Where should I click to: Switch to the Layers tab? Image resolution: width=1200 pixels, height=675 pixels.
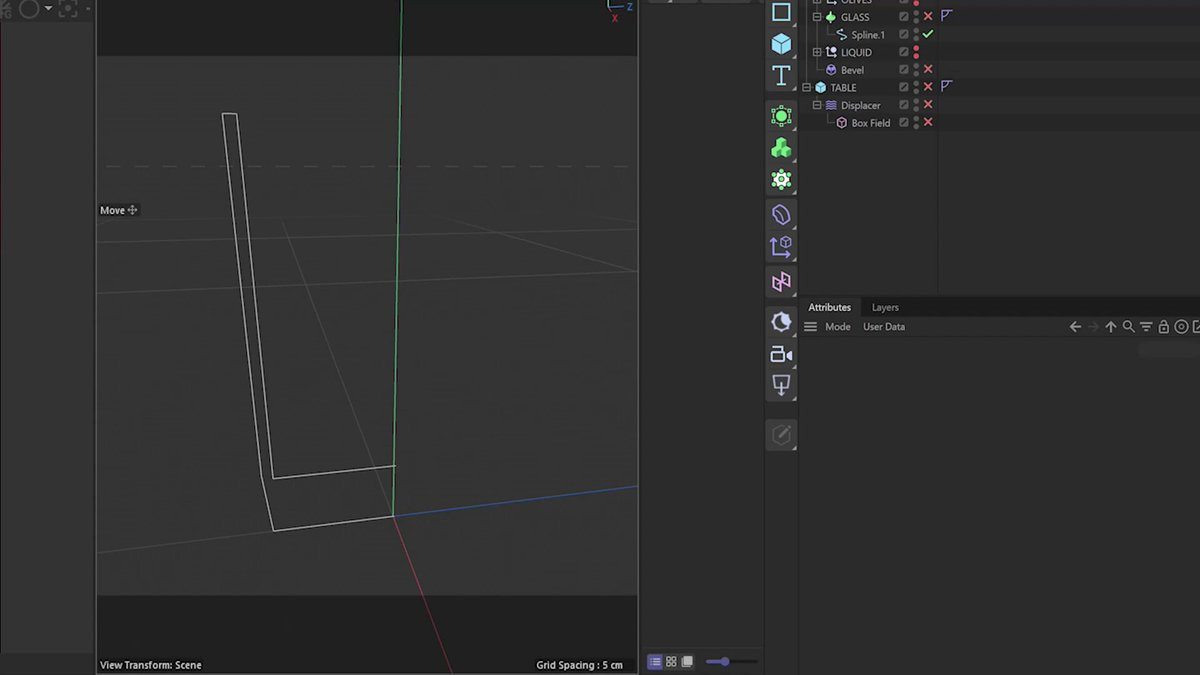pyautogui.click(x=885, y=308)
